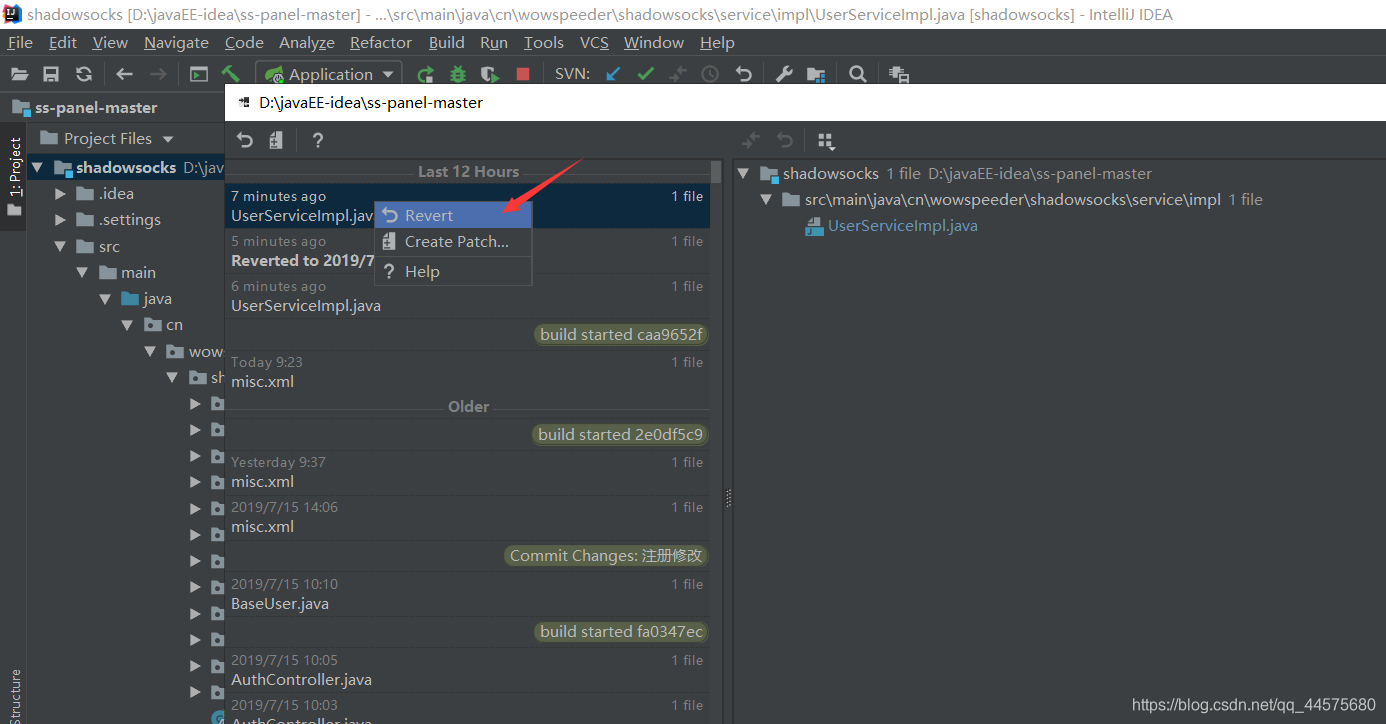1386x724 pixels.
Task: Open the File menu
Action: 20,42
